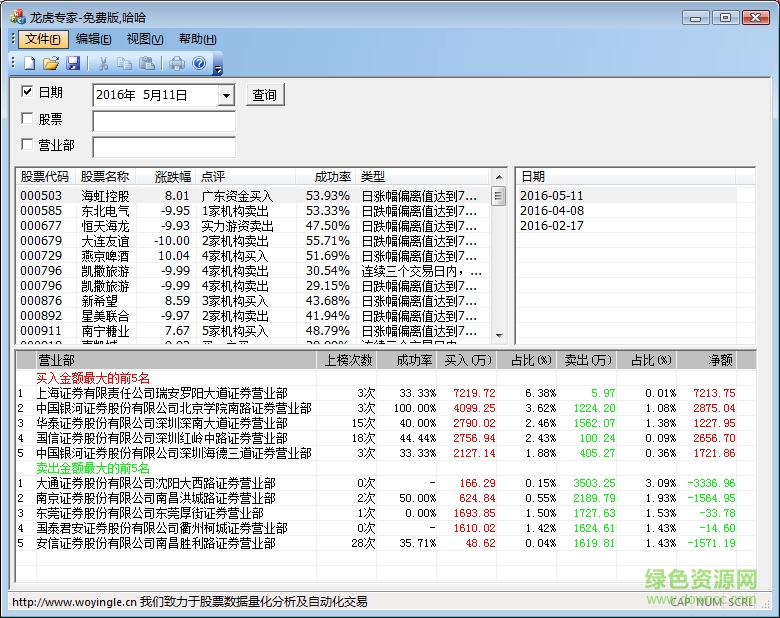The width and height of the screenshot is (780, 618).
Task: Open the date picker dropdown arrow
Action: pyautogui.click(x=226, y=96)
